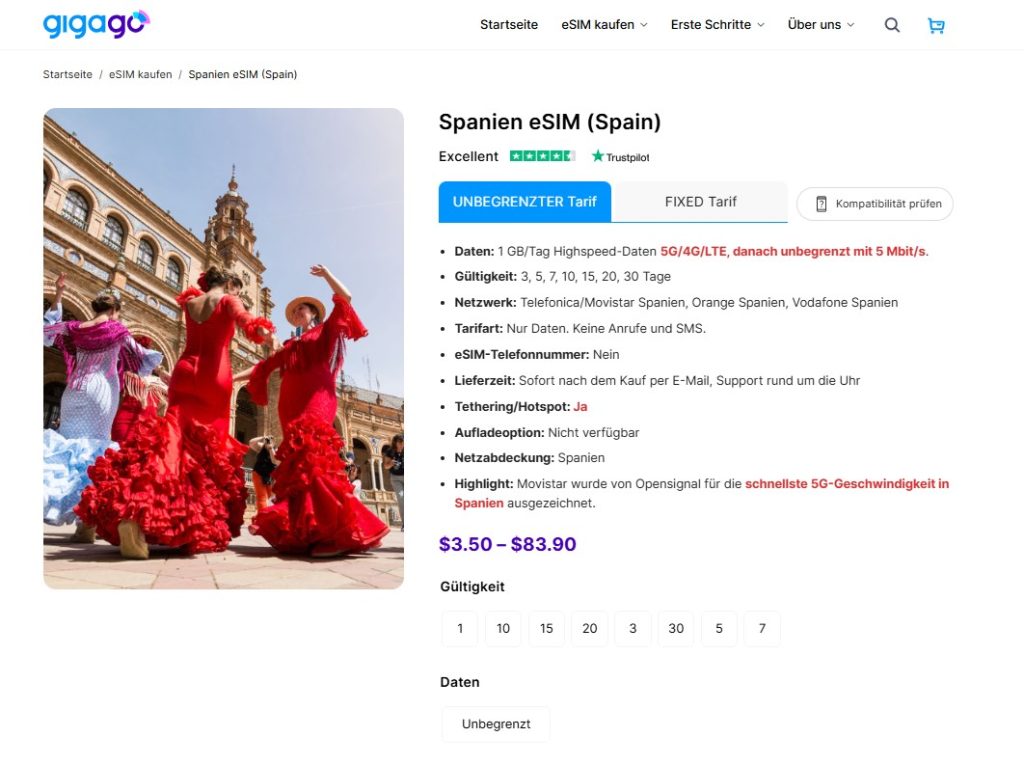This screenshot has width=1024, height=764.
Task: Select validity option 5 days
Action: point(719,628)
